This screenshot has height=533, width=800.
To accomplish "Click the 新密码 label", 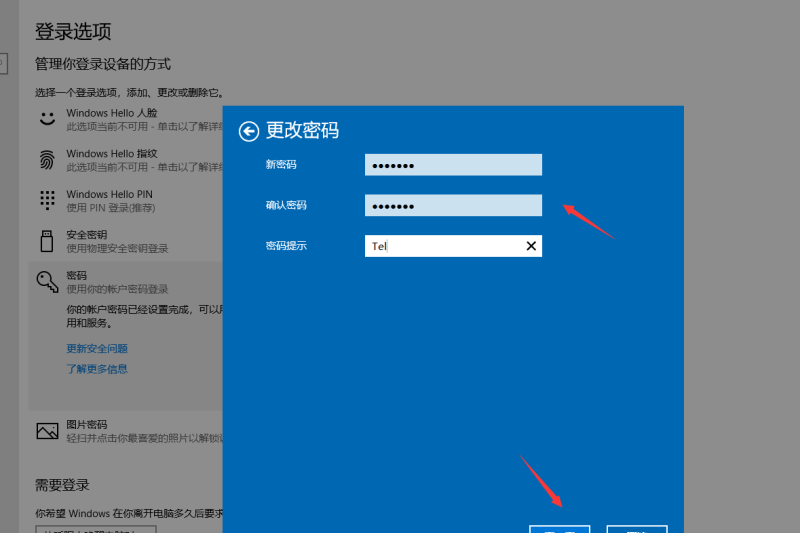I will pos(281,165).
